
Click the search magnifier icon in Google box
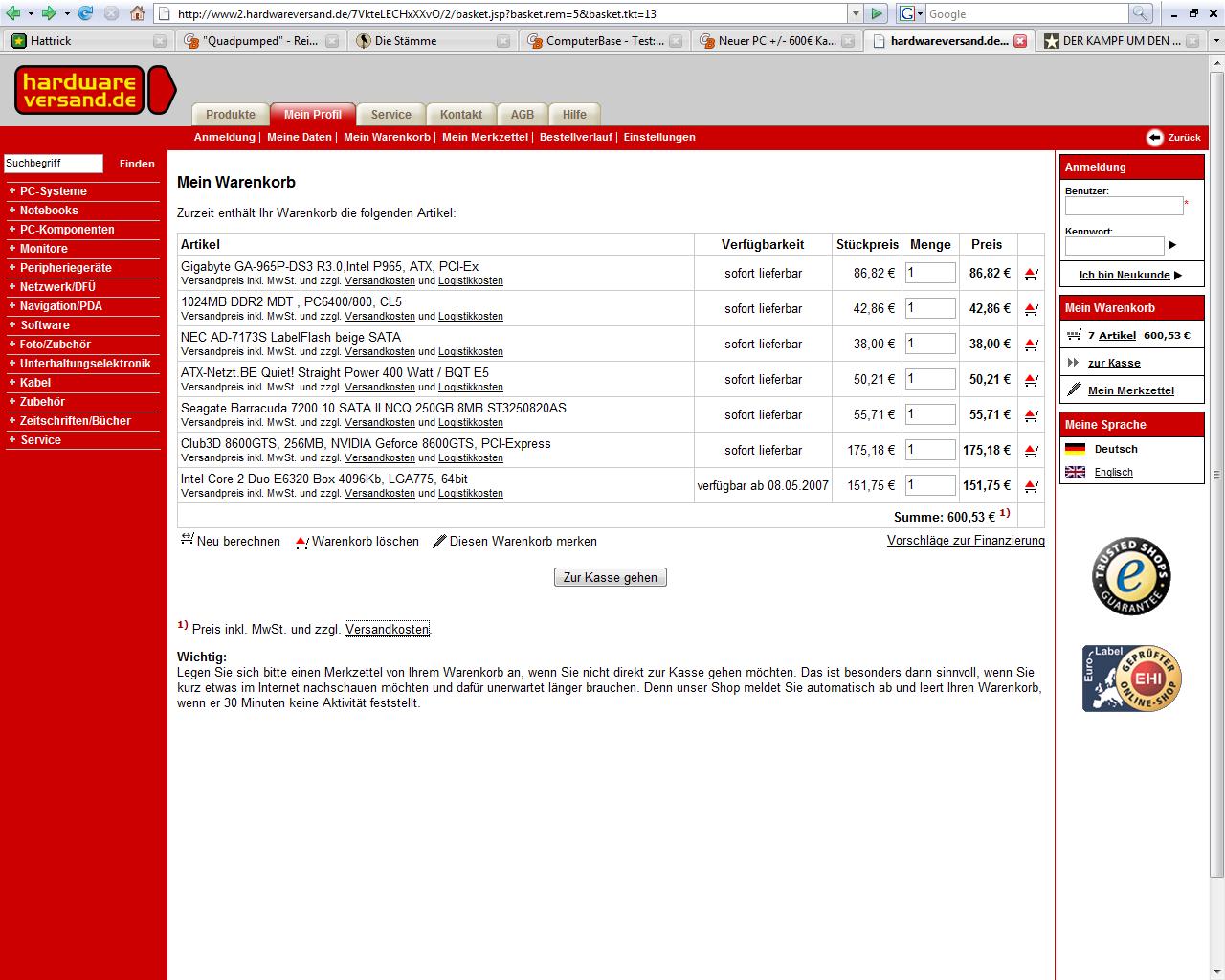tap(1140, 13)
